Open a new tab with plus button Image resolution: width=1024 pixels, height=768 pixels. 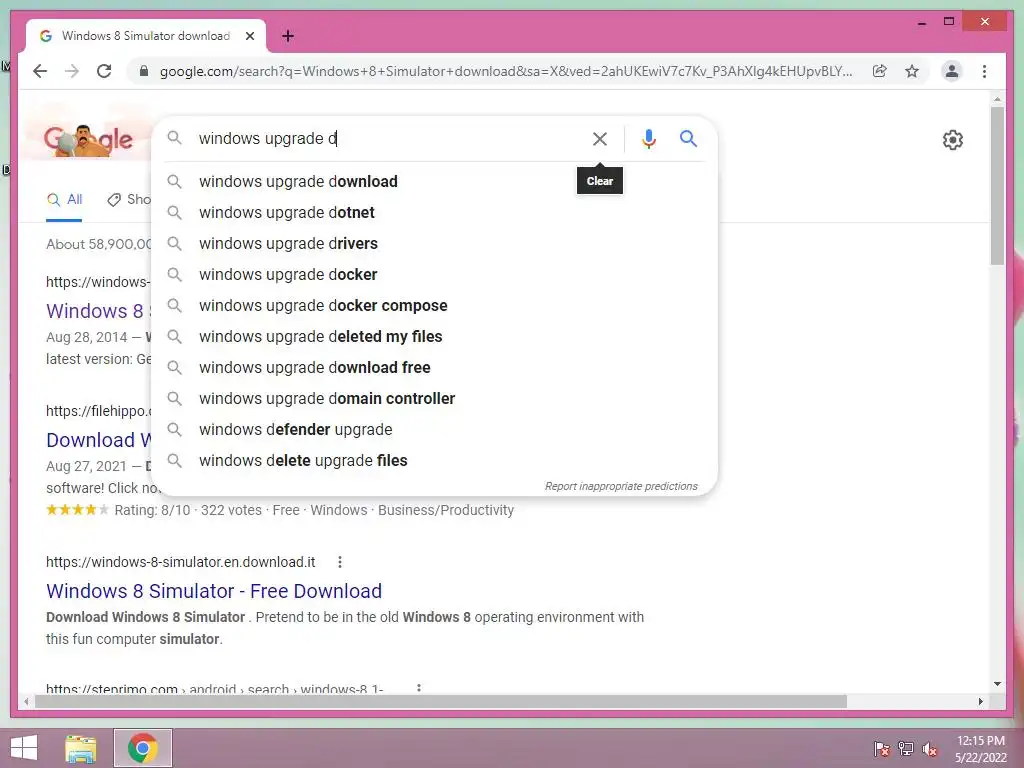pyautogui.click(x=288, y=36)
